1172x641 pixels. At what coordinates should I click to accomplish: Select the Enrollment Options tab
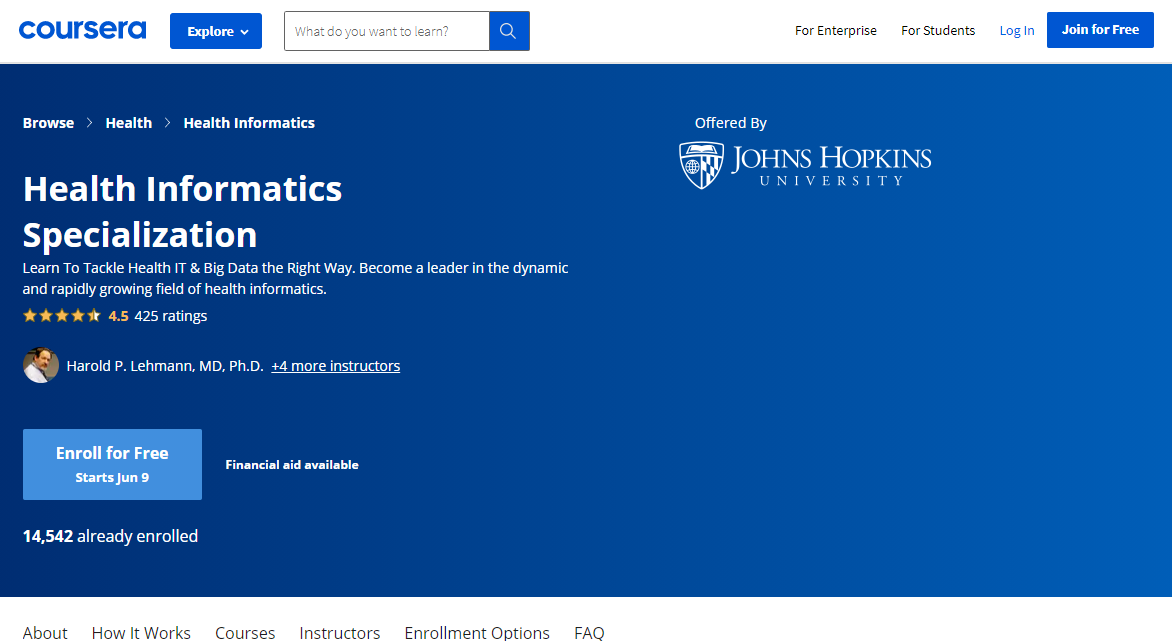477,632
